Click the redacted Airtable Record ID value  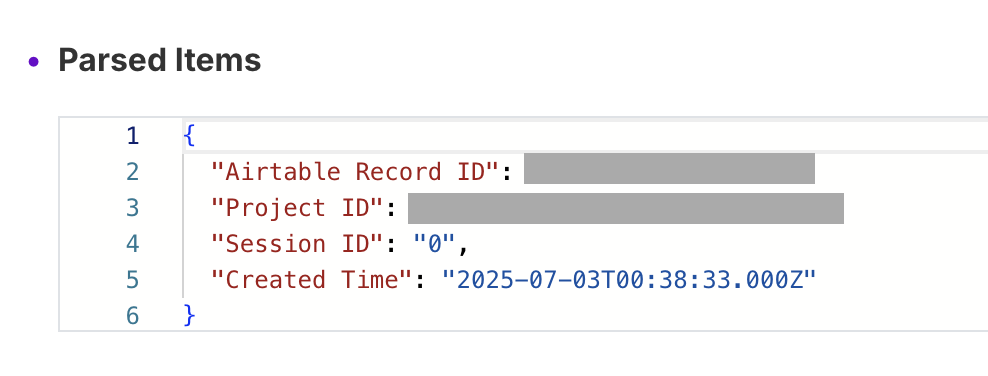[669, 168]
